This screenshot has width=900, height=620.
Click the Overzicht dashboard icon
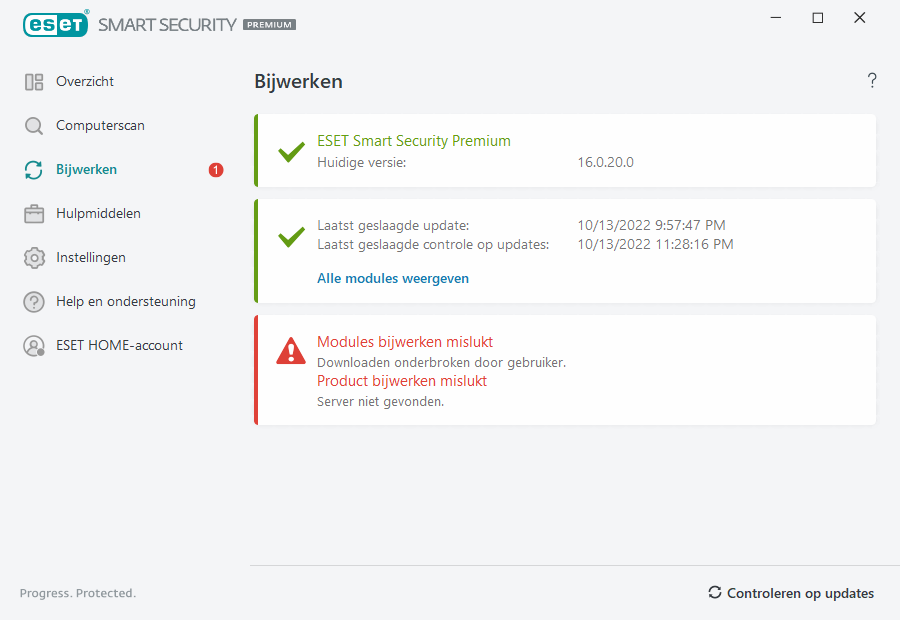[34, 82]
